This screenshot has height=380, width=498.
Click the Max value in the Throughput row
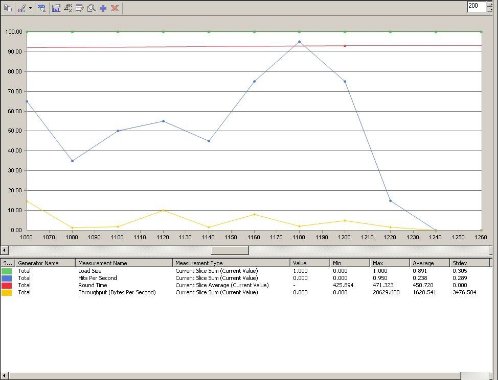[x=386, y=292]
